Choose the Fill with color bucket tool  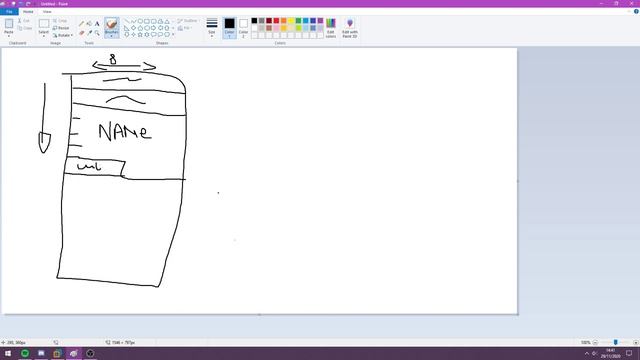click(89, 24)
